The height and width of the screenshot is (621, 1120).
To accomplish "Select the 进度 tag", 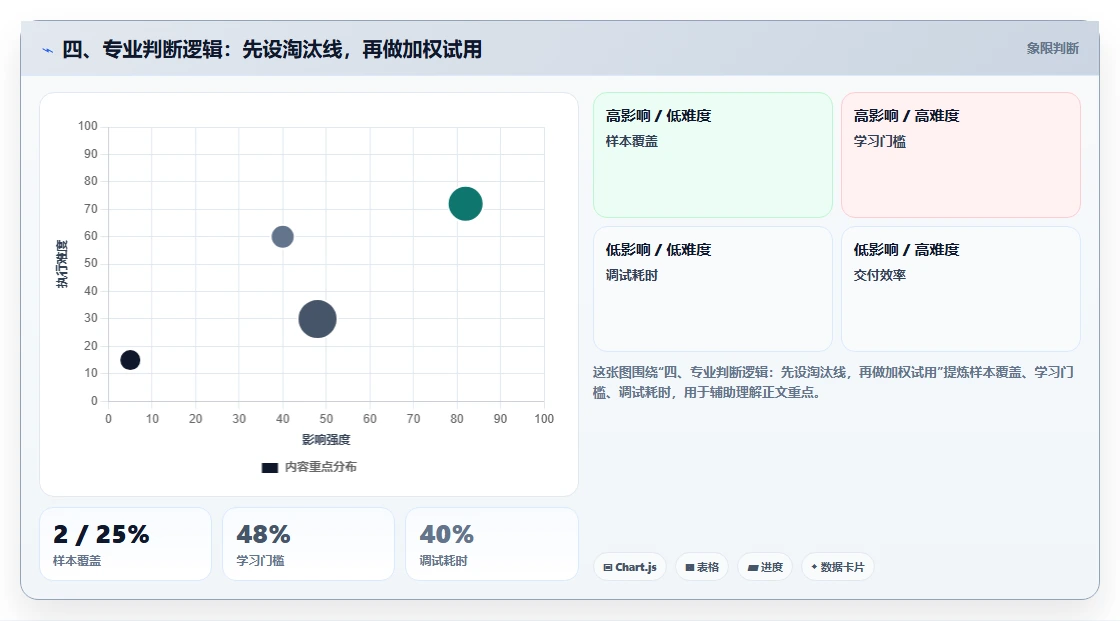I will click(765, 567).
